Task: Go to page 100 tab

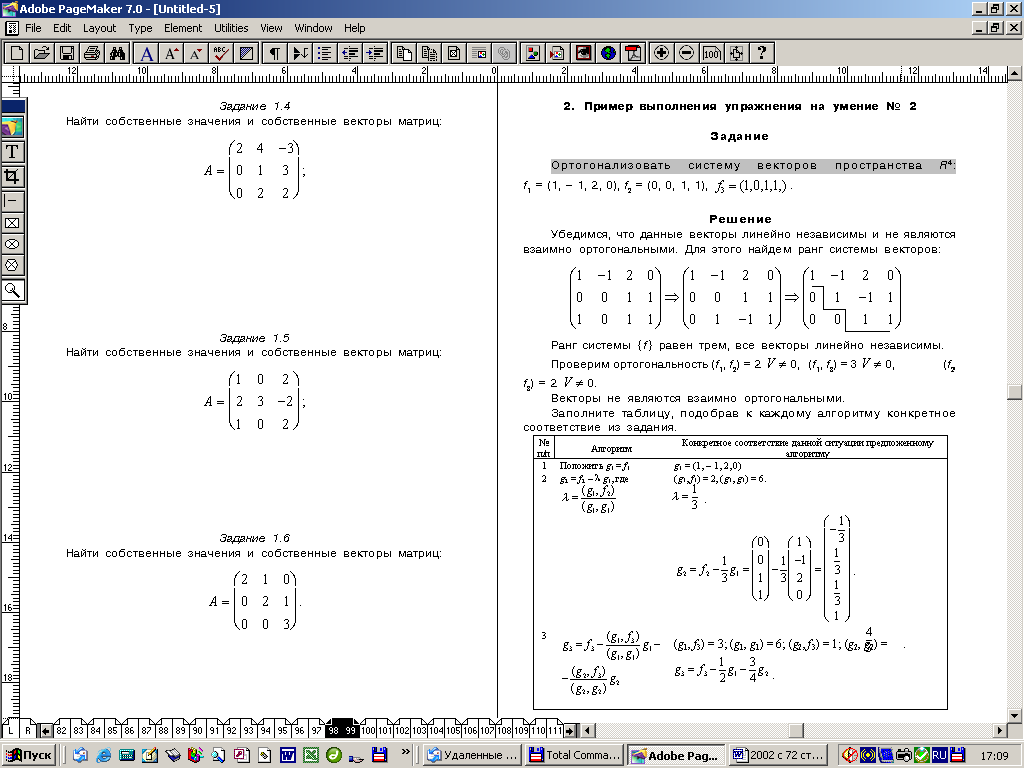Action: point(368,730)
